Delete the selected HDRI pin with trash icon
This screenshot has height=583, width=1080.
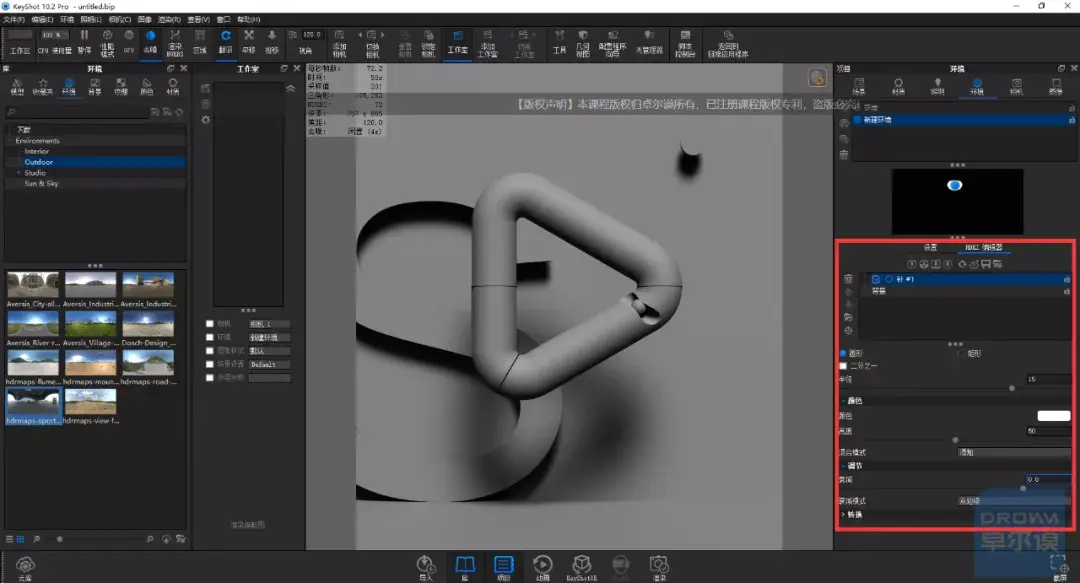(x=848, y=279)
